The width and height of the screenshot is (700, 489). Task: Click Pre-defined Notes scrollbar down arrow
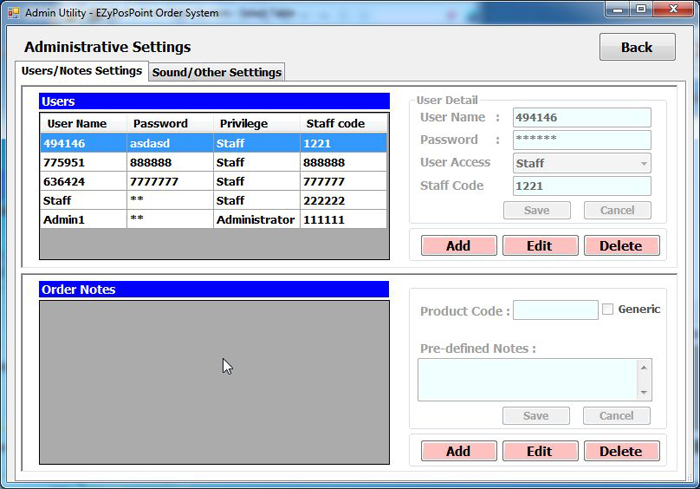point(644,392)
